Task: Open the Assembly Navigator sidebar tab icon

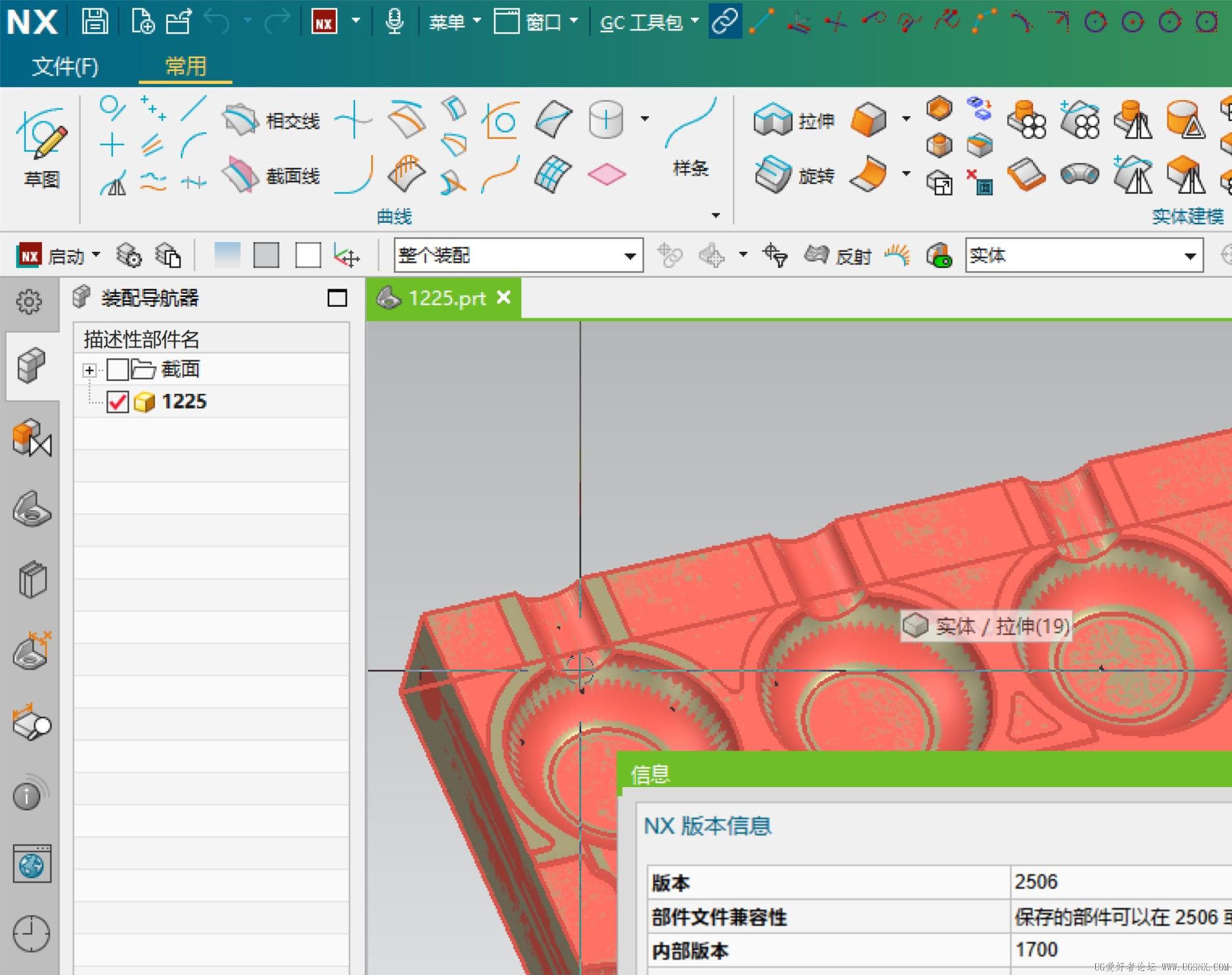Action: click(31, 365)
